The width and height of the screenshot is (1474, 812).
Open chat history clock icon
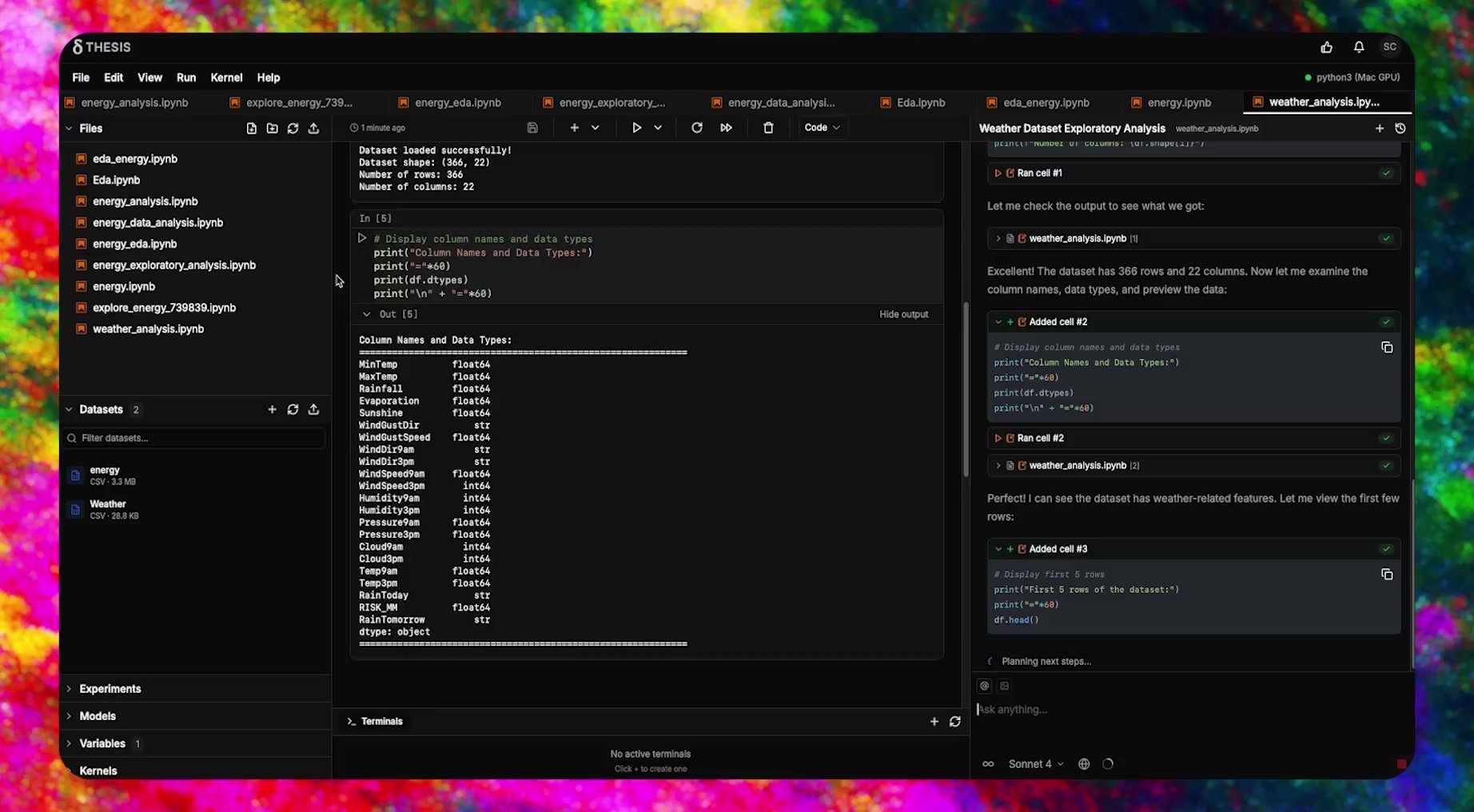(x=1400, y=128)
